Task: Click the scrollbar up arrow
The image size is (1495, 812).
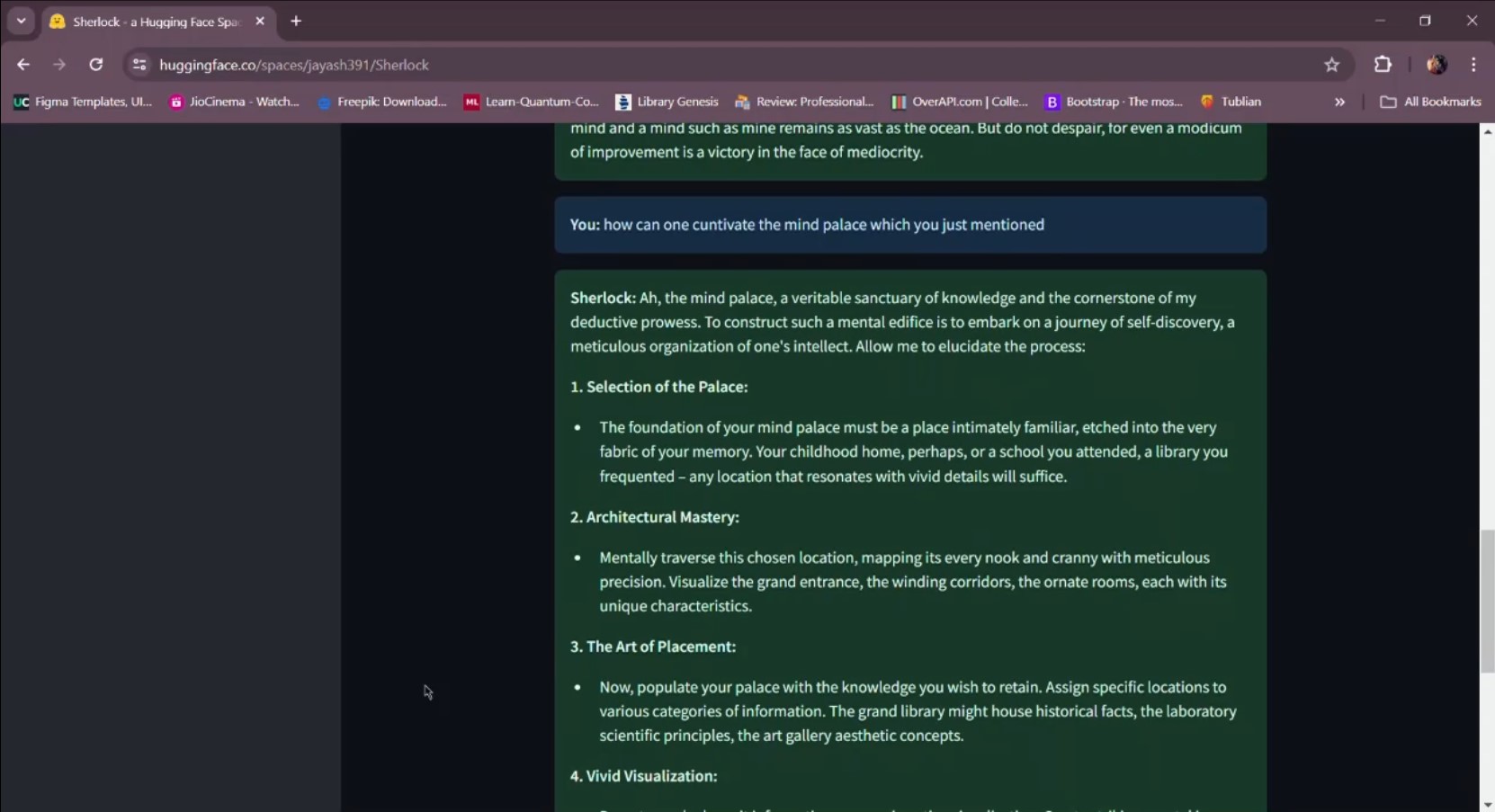Action: 1488,131
